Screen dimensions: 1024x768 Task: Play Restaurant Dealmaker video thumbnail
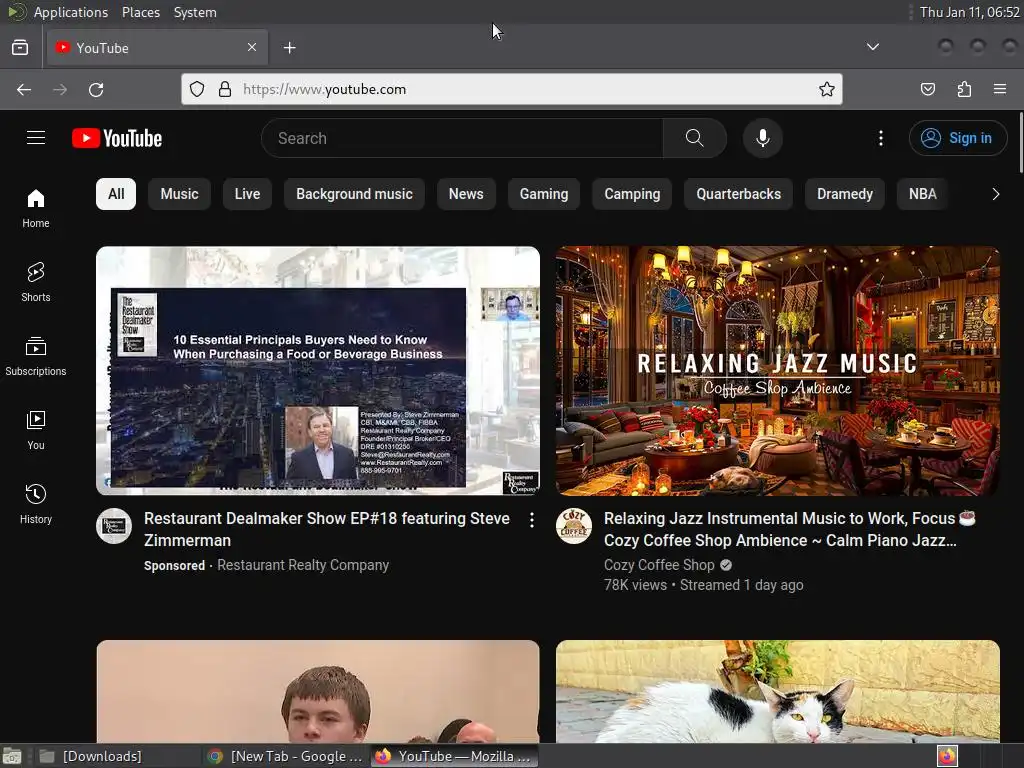(318, 370)
